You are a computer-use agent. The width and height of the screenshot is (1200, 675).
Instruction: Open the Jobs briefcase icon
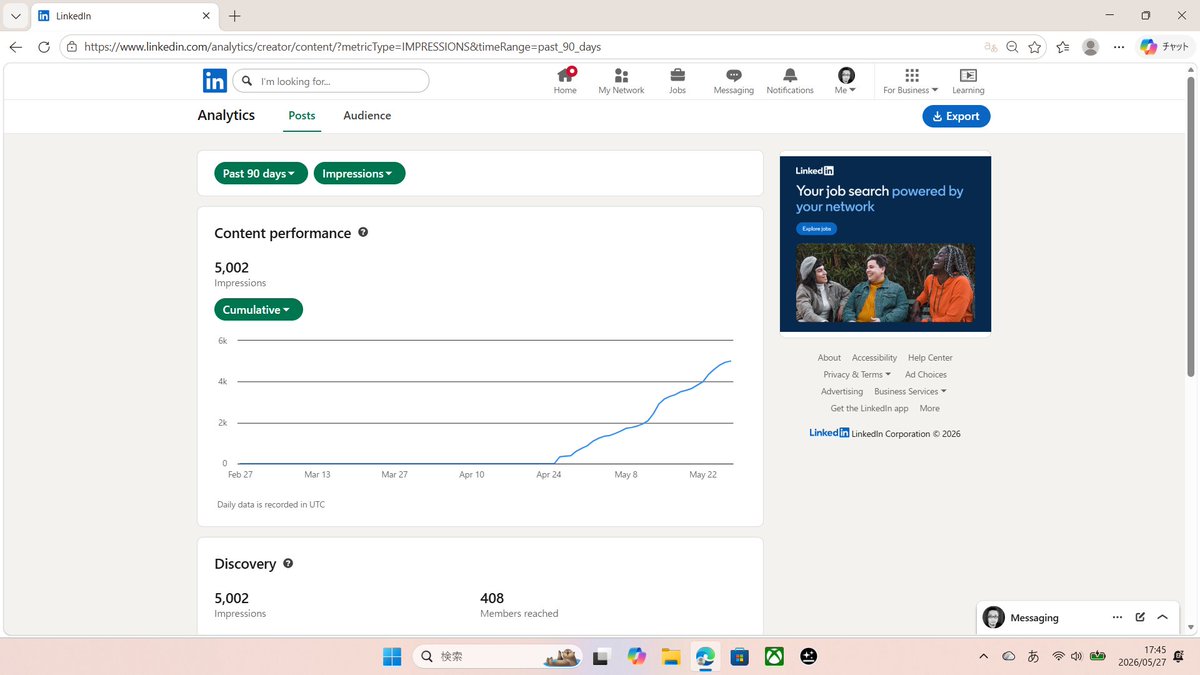[x=677, y=75]
